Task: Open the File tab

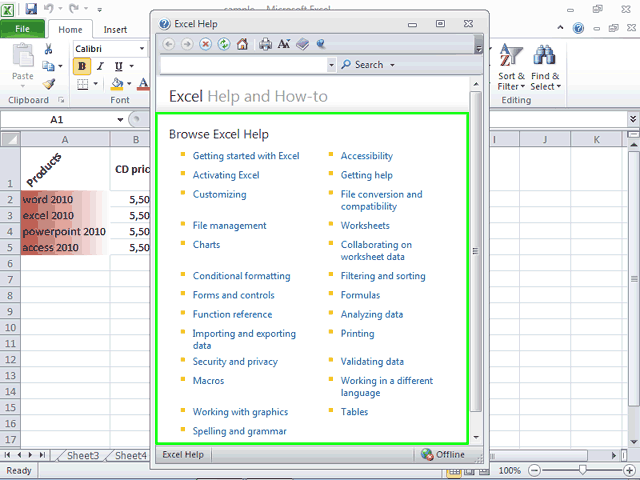Action: tap(22, 29)
